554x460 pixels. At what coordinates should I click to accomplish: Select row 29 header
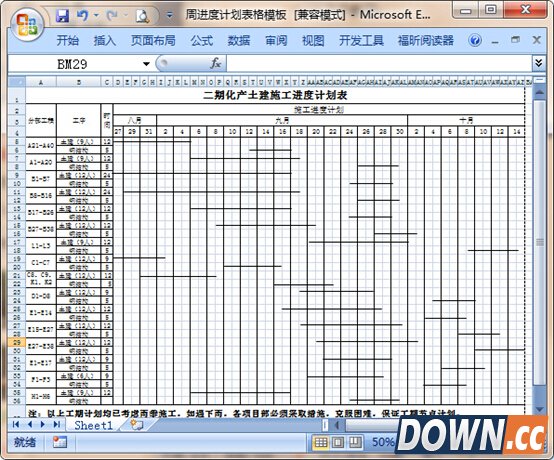[17, 342]
